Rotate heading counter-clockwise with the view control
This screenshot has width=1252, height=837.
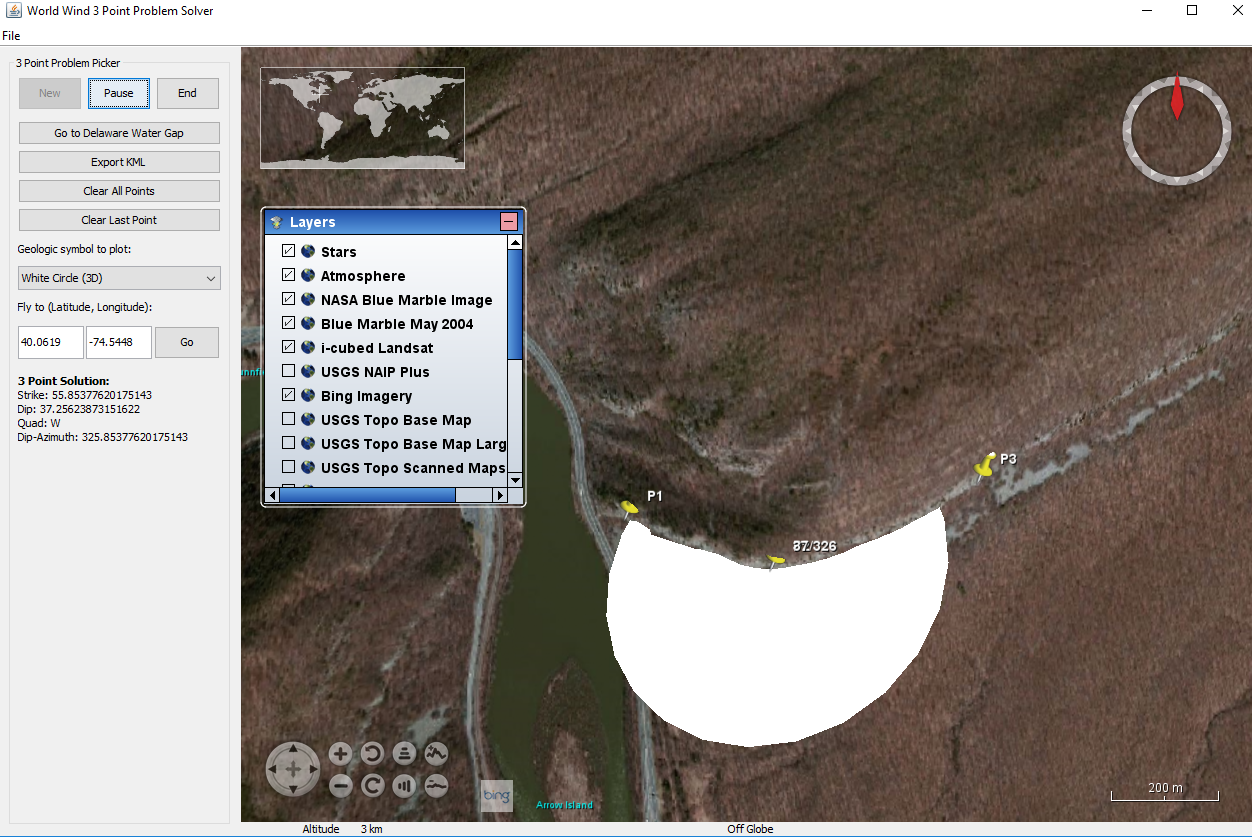click(x=372, y=754)
